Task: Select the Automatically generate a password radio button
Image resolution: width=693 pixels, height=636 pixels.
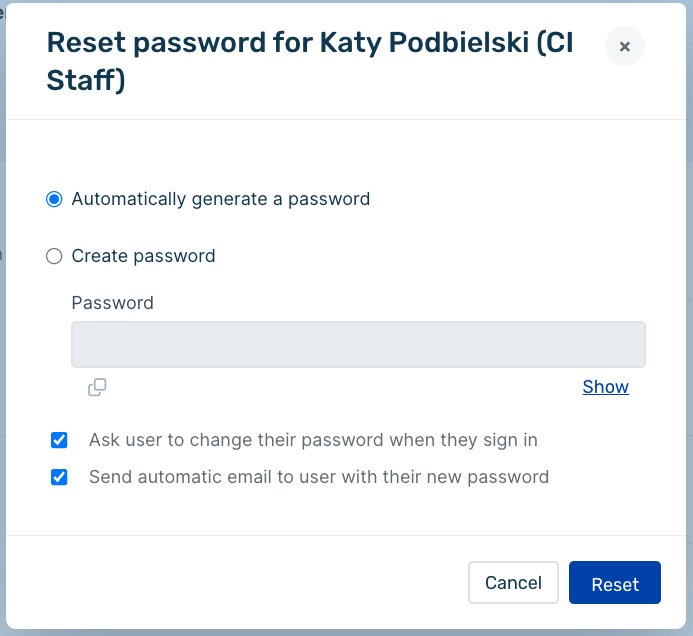Action: coord(54,199)
